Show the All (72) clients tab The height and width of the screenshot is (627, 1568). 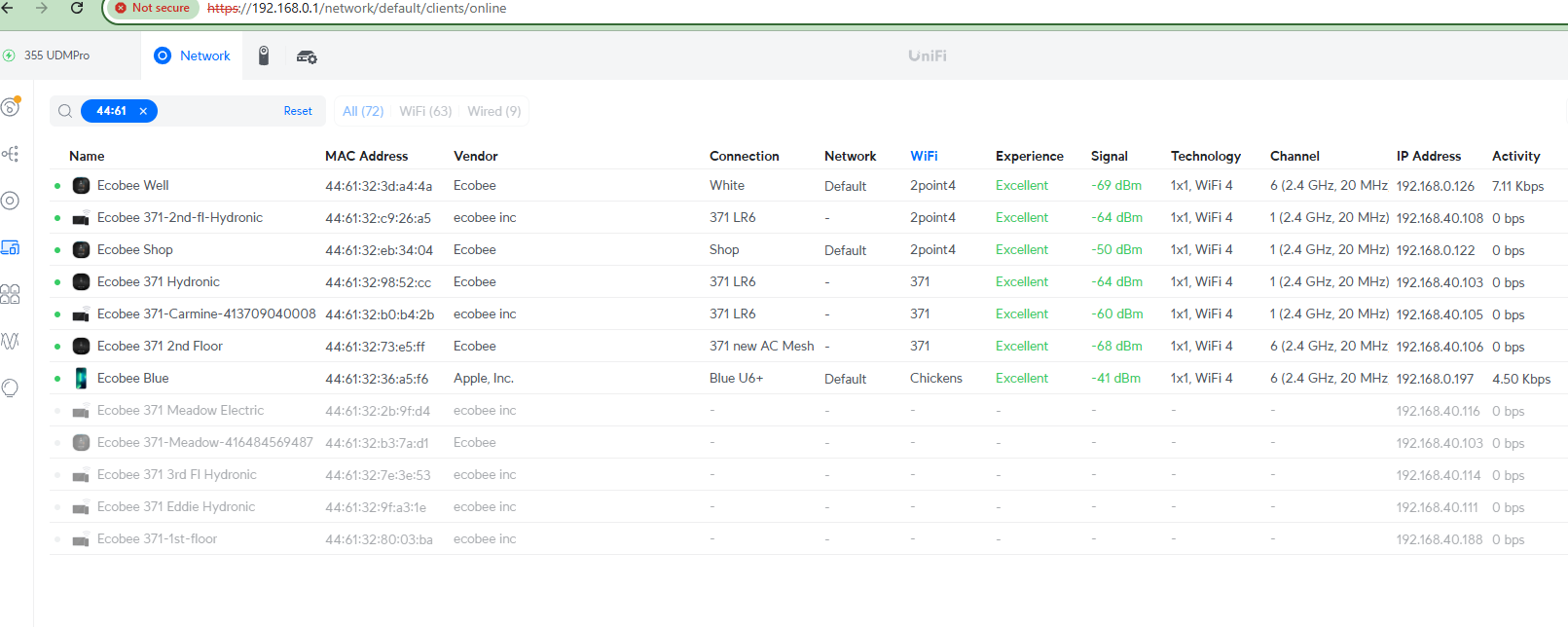[x=363, y=111]
